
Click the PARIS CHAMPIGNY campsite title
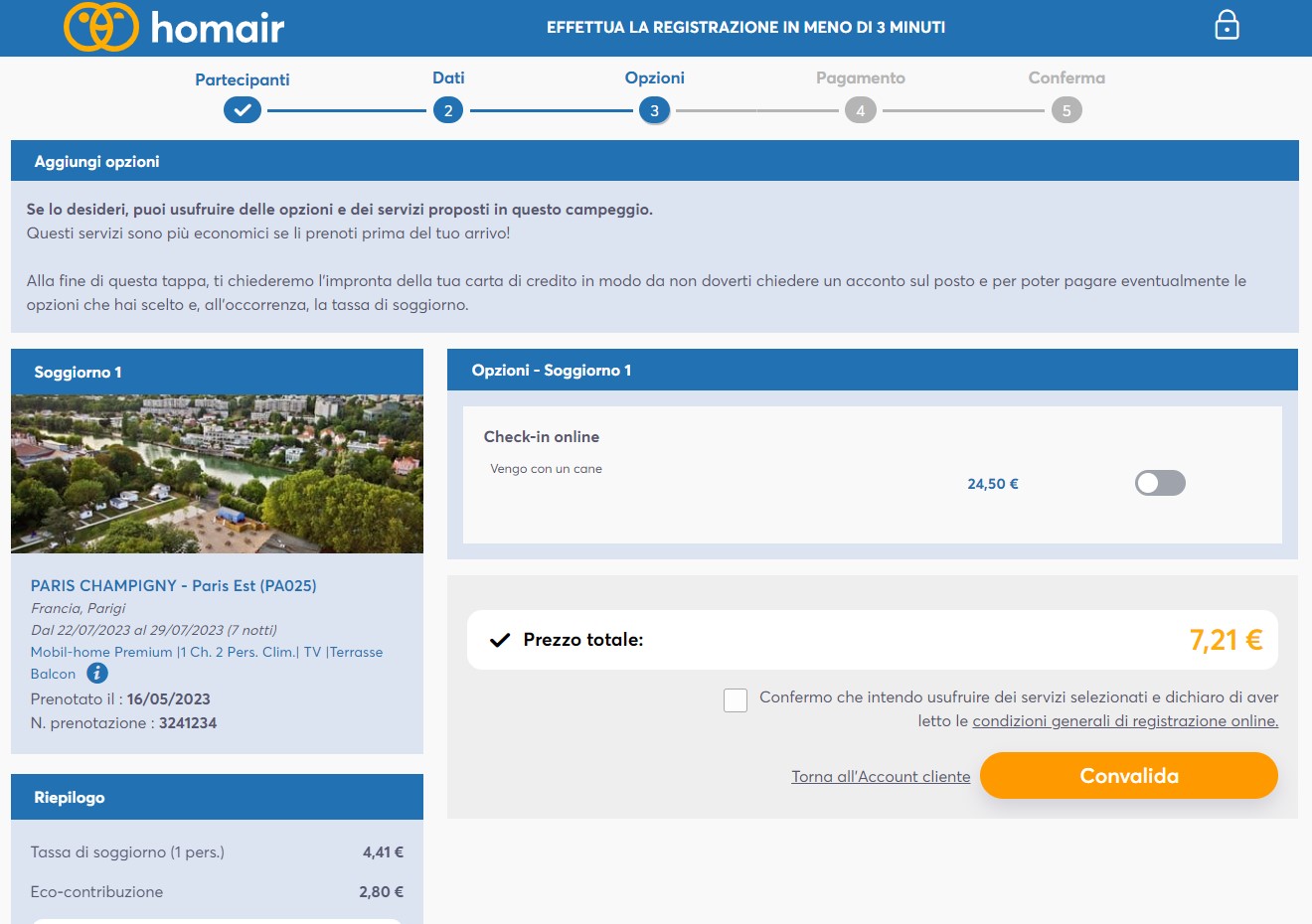(173, 586)
